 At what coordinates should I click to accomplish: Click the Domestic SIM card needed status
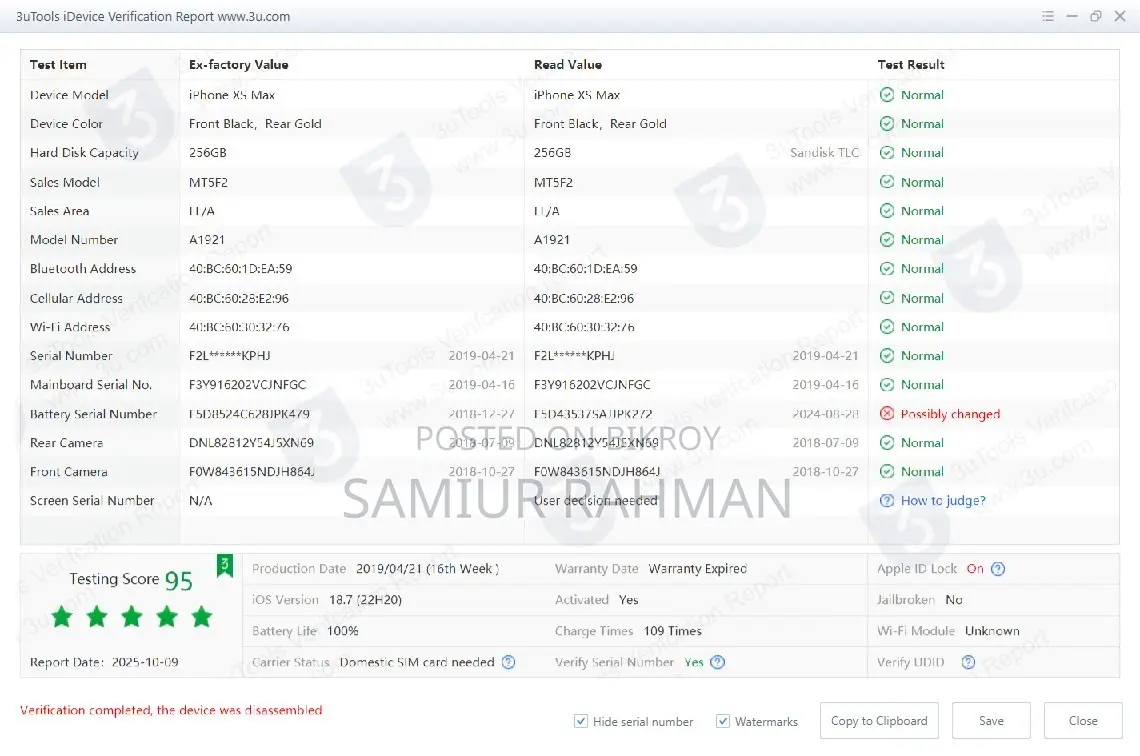pyautogui.click(x=417, y=662)
